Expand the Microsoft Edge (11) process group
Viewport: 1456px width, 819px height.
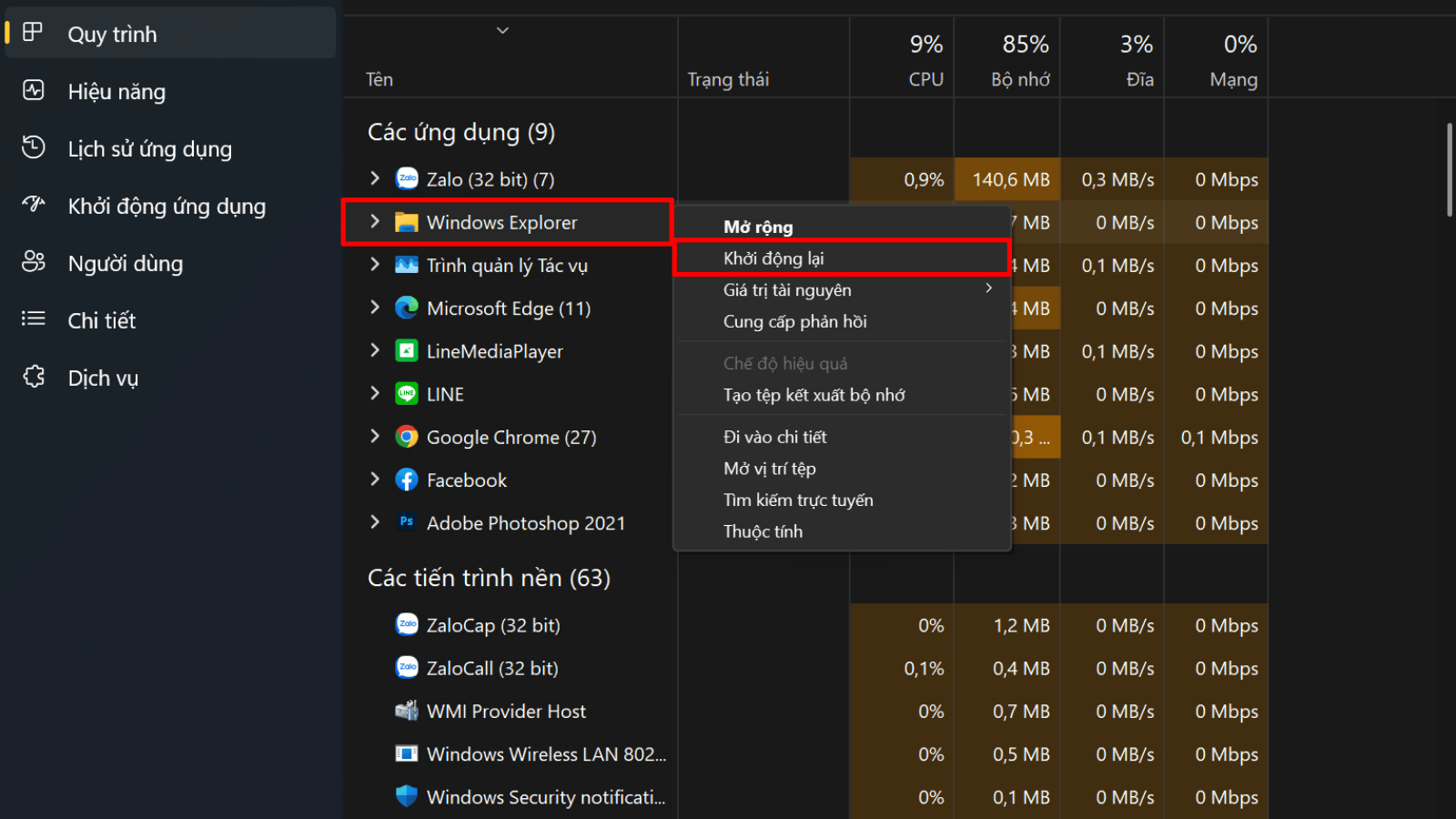[x=375, y=308]
